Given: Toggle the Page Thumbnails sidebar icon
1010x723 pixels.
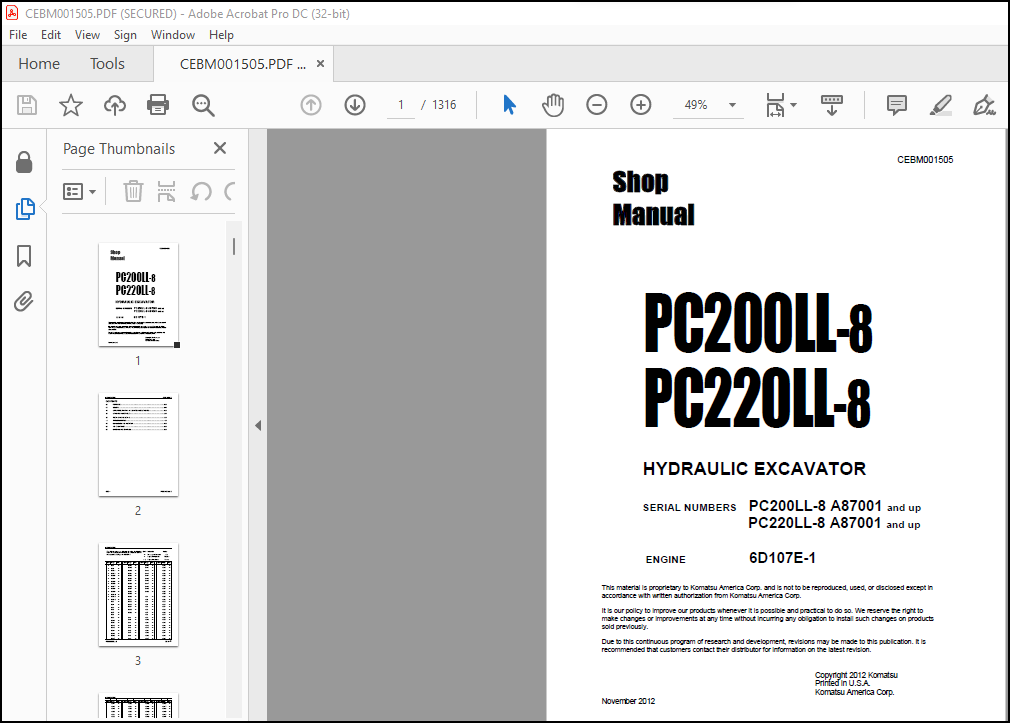Looking at the screenshot, I should tap(24, 209).
